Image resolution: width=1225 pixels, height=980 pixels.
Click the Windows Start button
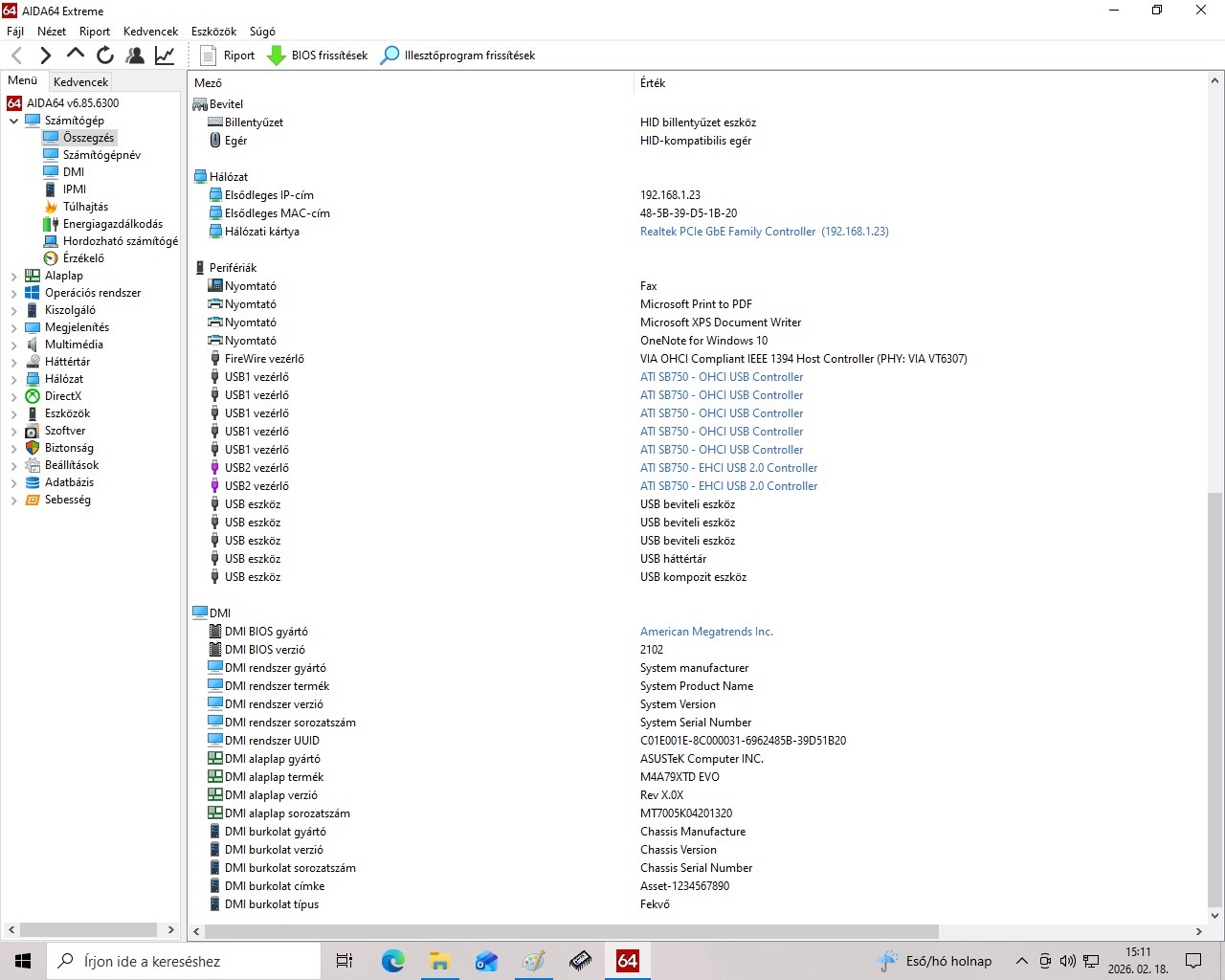tap(23, 961)
